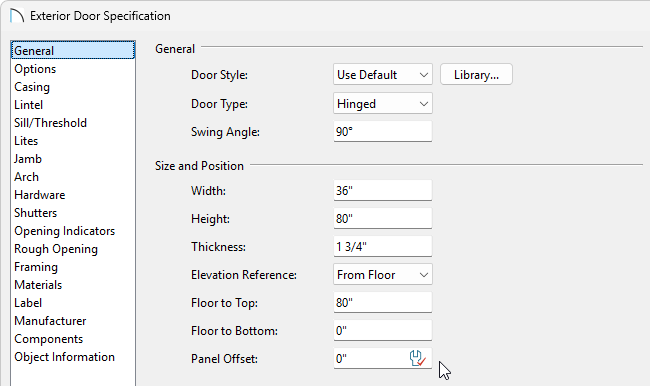Open the Door Style dropdown
The height and width of the screenshot is (386, 650).
(383, 75)
